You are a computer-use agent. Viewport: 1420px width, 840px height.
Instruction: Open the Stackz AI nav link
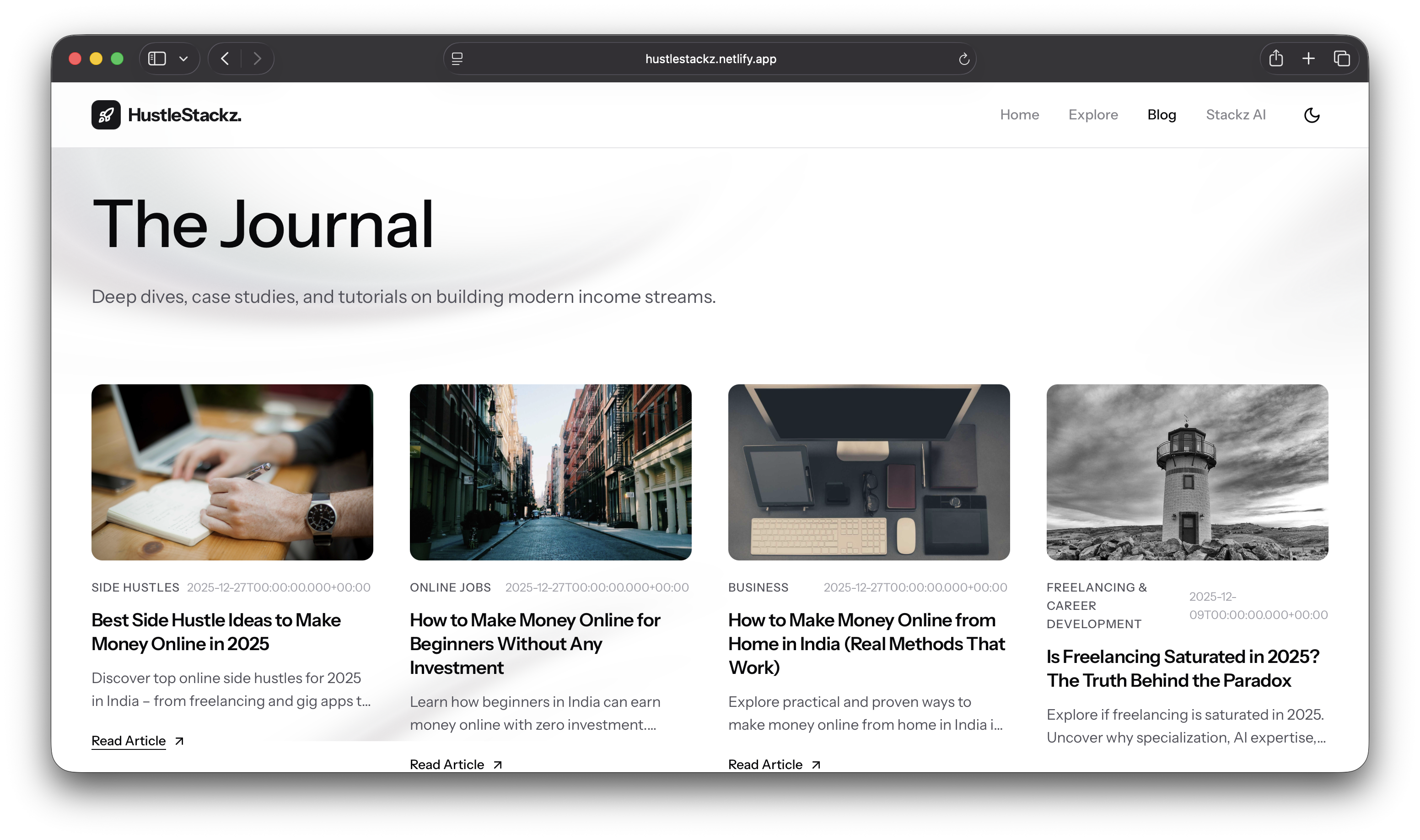pyautogui.click(x=1236, y=115)
